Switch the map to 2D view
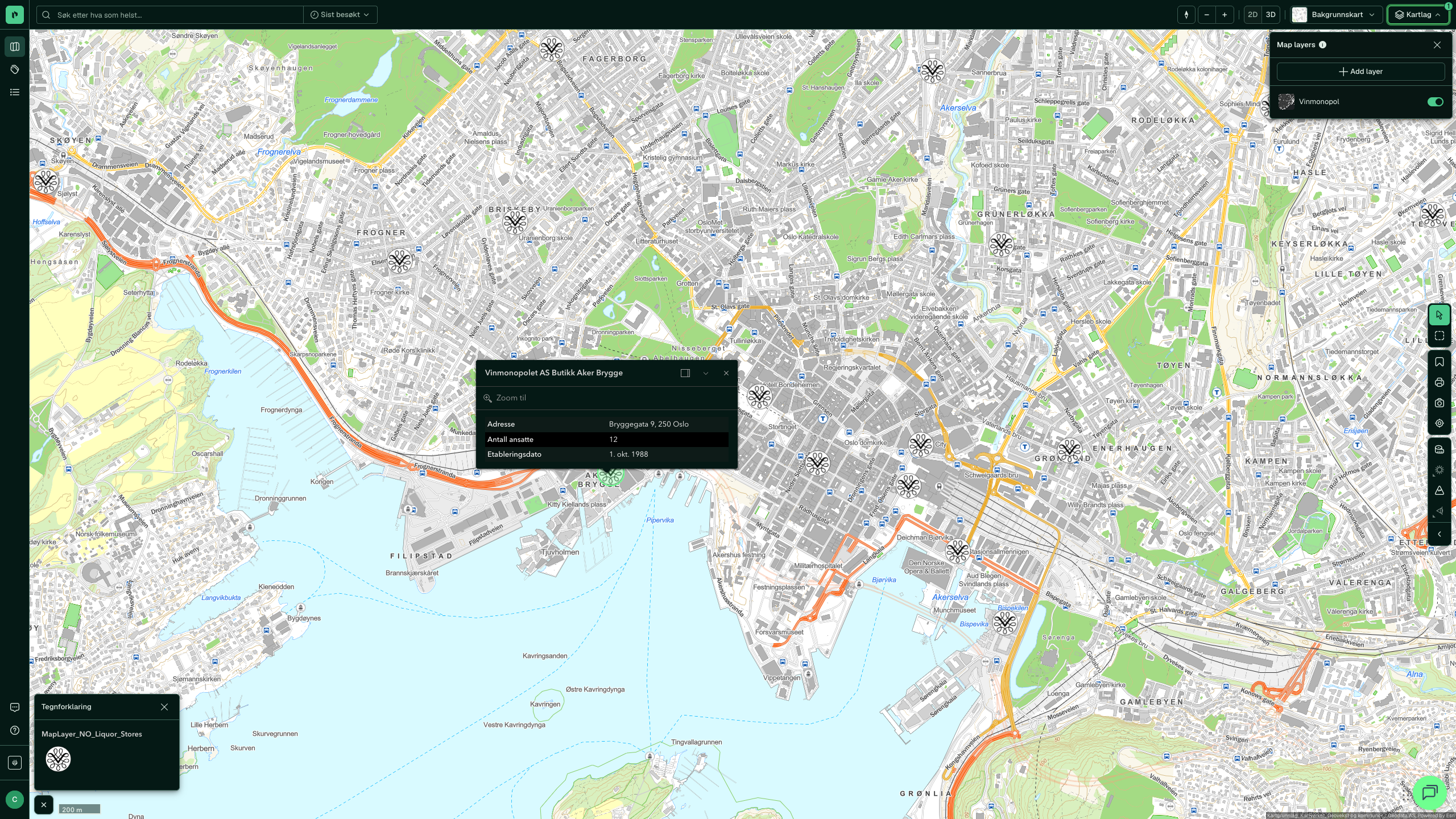 [1252, 15]
